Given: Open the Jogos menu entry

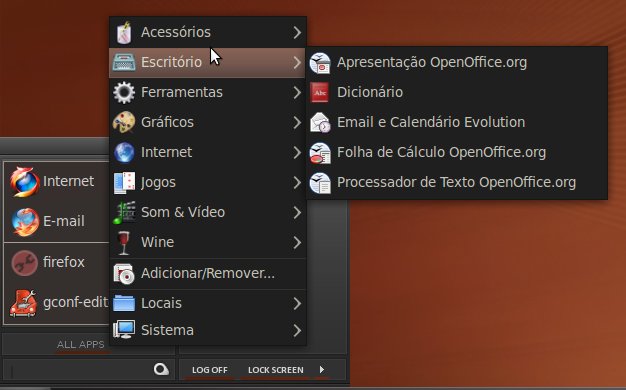Looking at the screenshot, I should pyautogui.click(x=208, y=182).
